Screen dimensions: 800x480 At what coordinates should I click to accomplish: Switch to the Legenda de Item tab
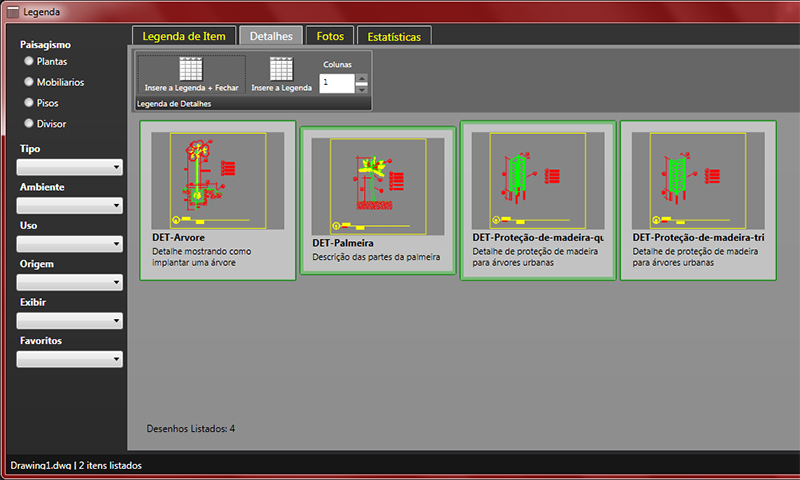(184, 36)
